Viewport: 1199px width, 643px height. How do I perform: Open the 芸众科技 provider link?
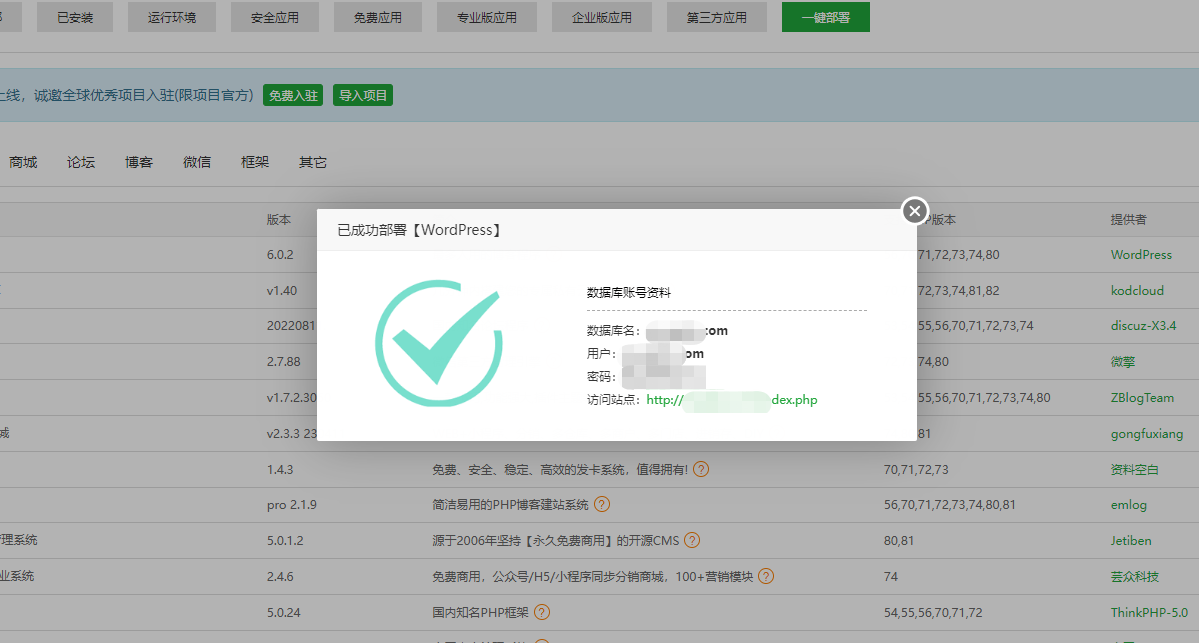pos(1135,576)
